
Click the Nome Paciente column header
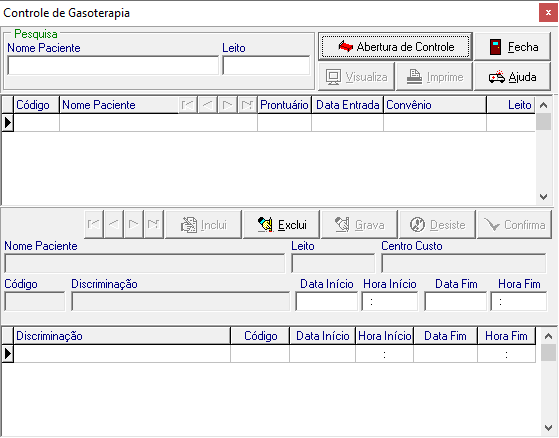119,105
